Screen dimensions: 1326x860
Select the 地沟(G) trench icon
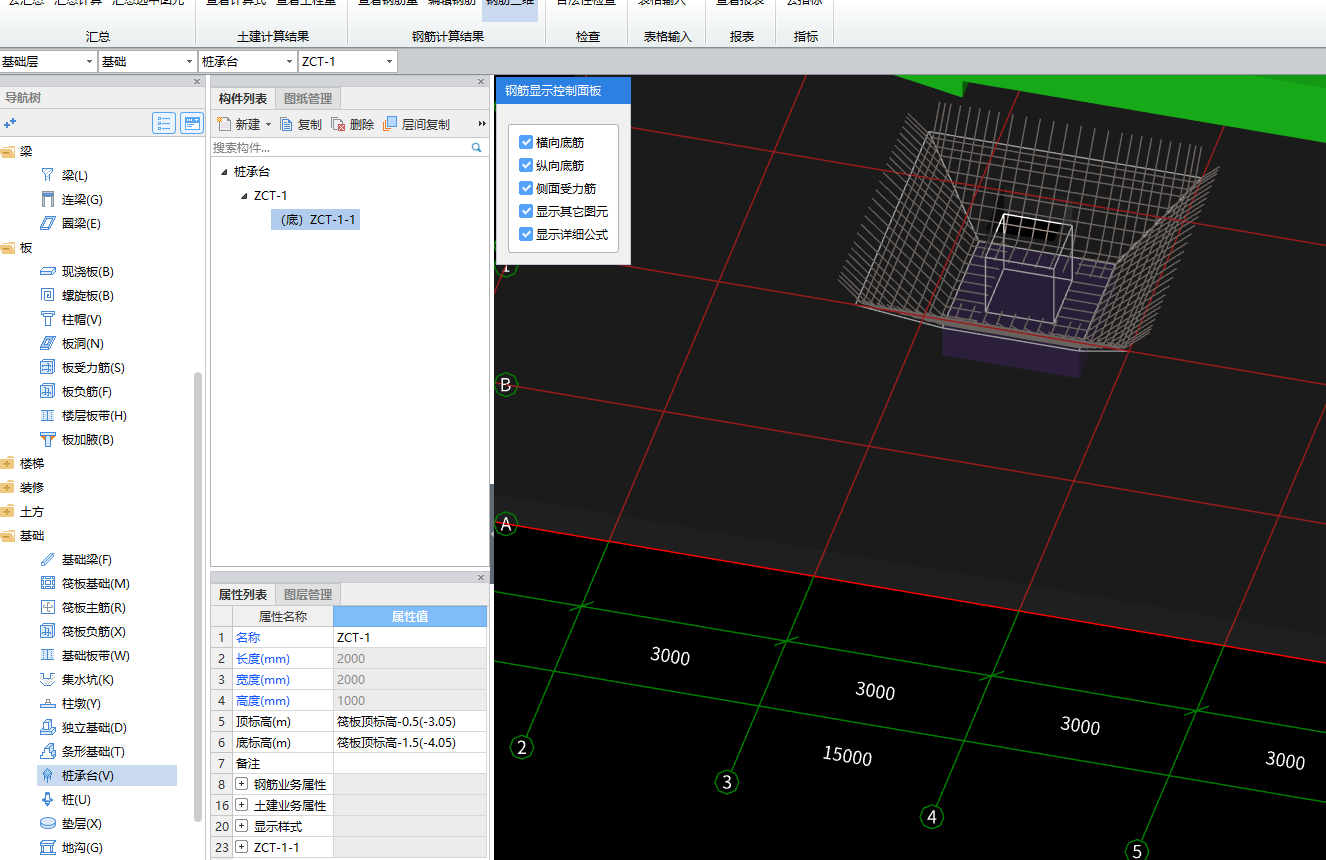(x=47, y=847)
